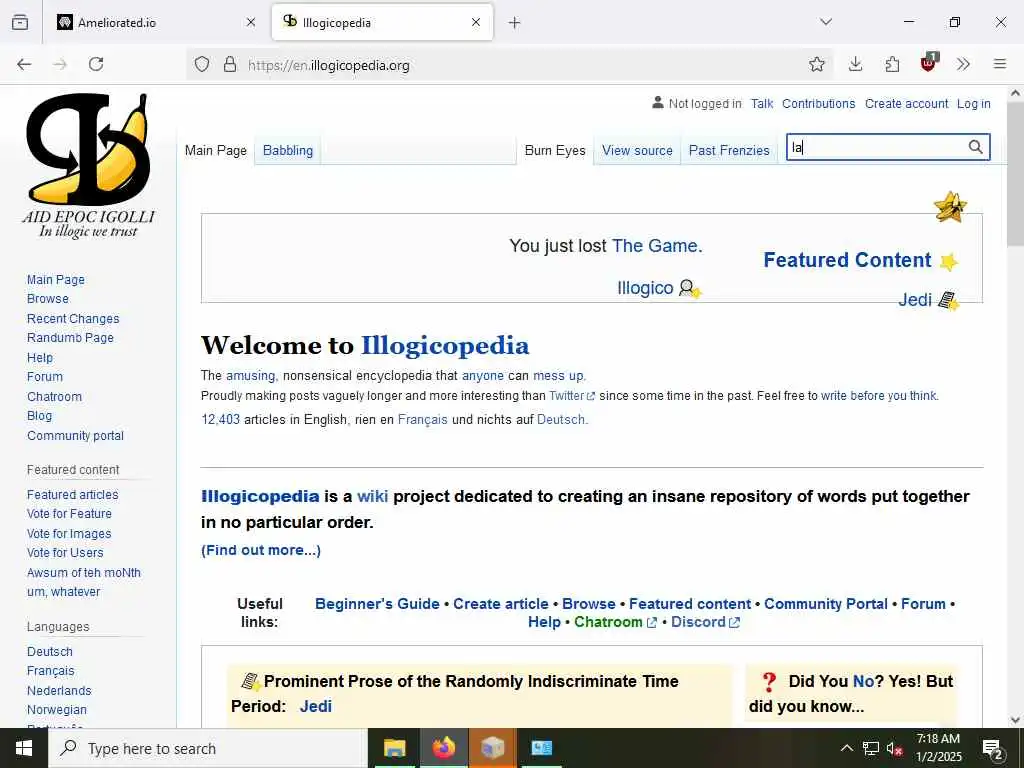Click the Create article link
Screen dimensions: 1024x768
point(500,603)
